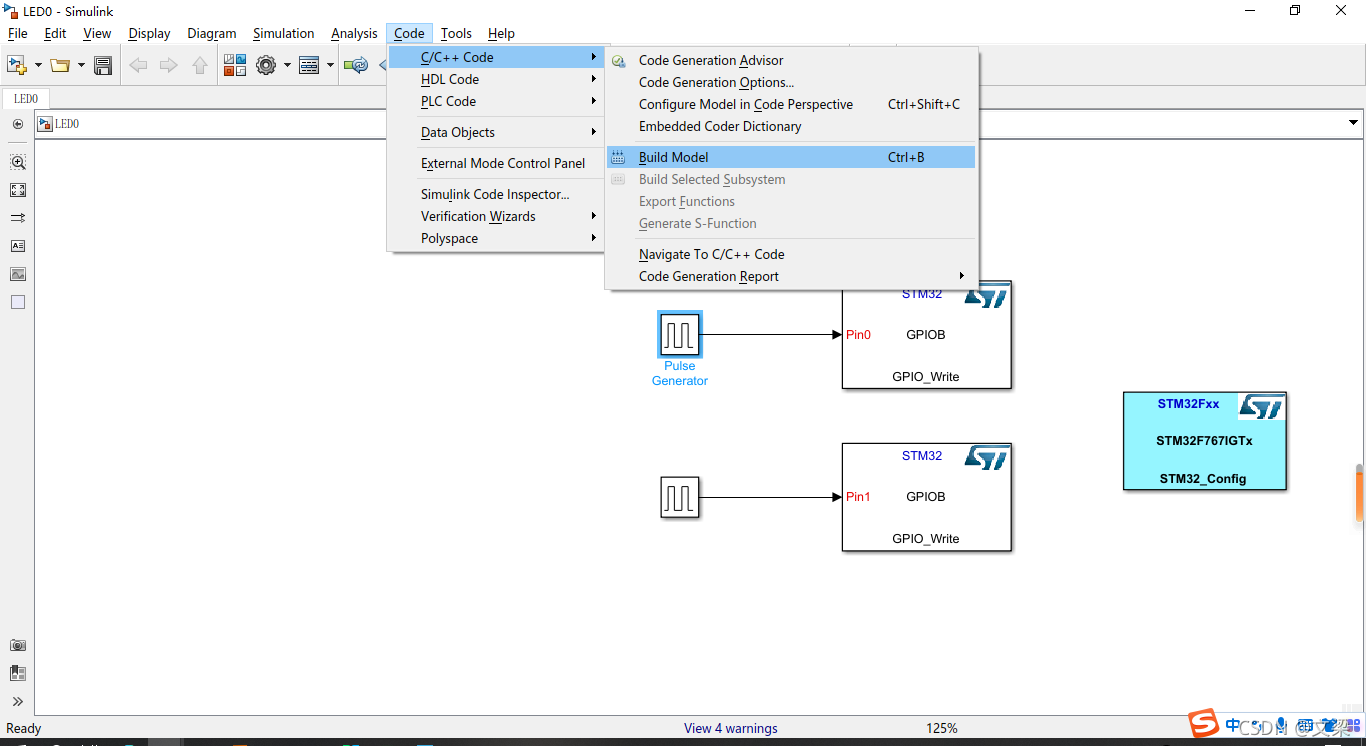The image size is (1366, 746).
Task: Choose Configure Model in Code Perspective
Action: [x=791, y=104]
